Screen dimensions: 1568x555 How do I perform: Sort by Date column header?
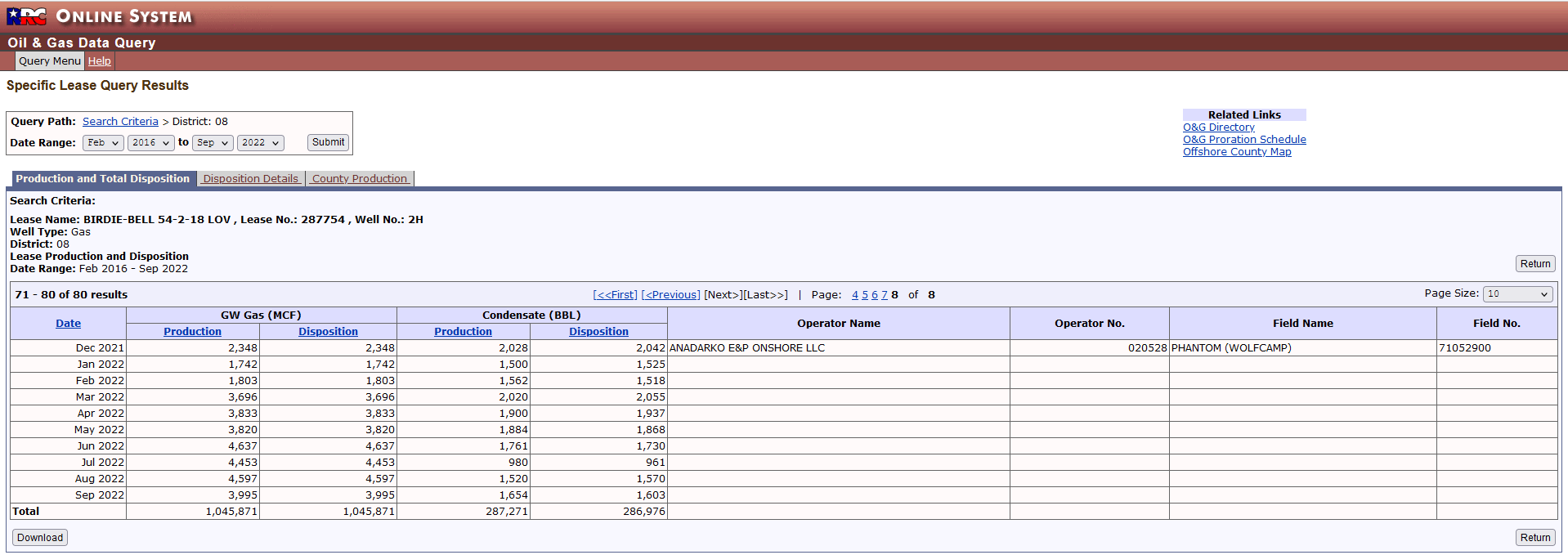point(68,324)
